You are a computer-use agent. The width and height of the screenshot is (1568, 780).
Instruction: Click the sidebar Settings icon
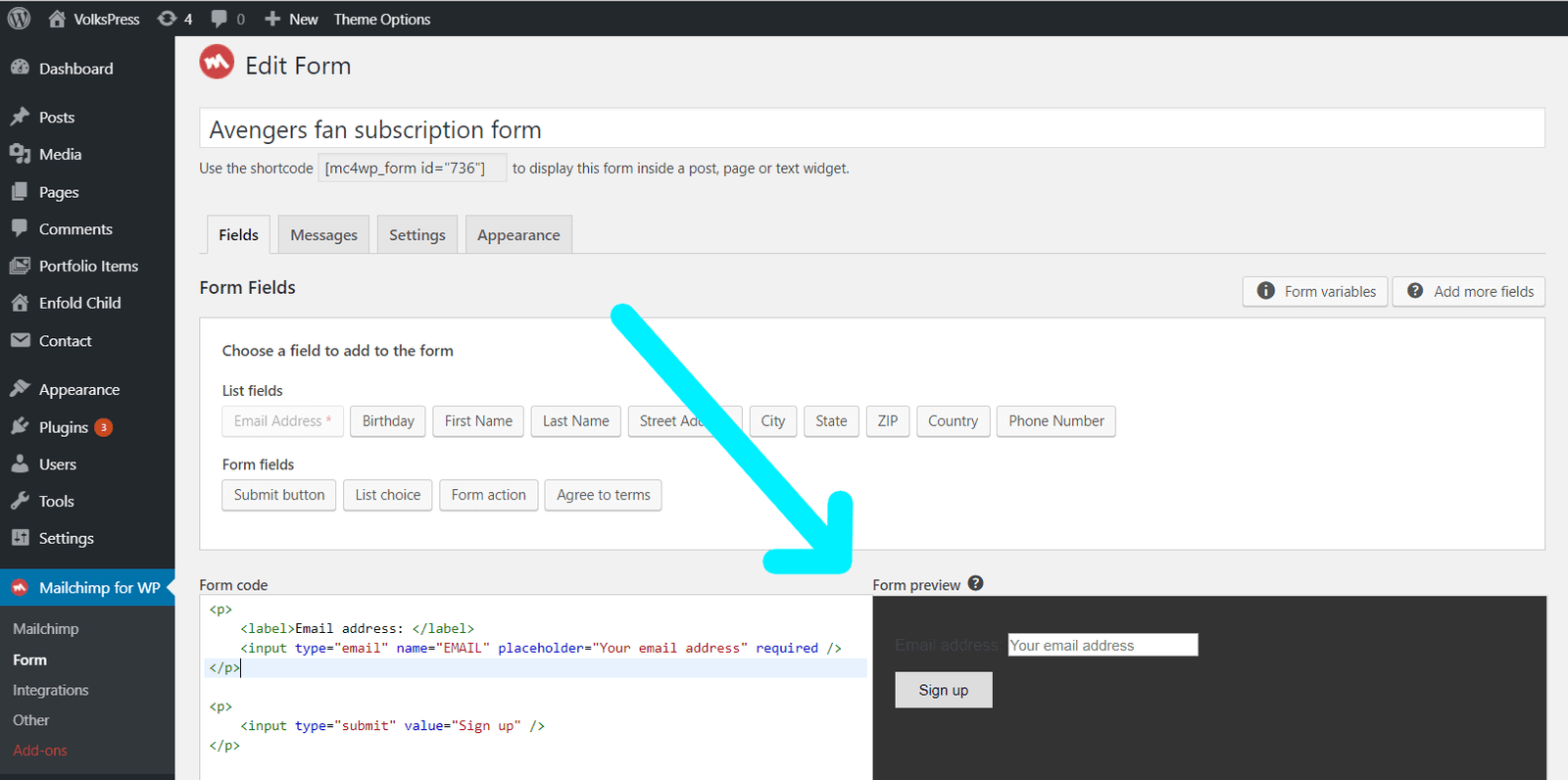point(20,538)
